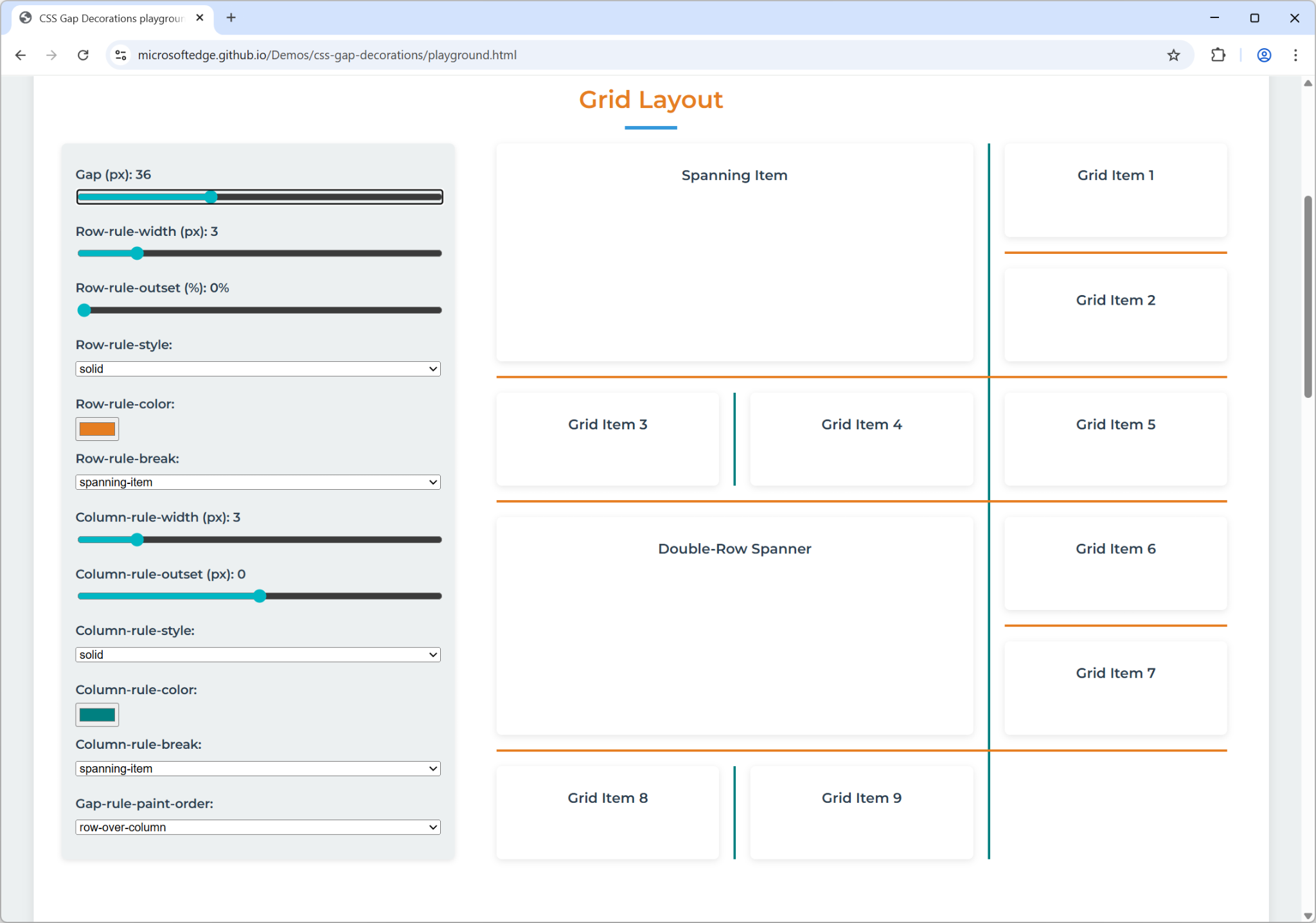1316x923 pixels.
Task: Open the Gap-rule-paint-order dropdown
Action: (258, 827)
